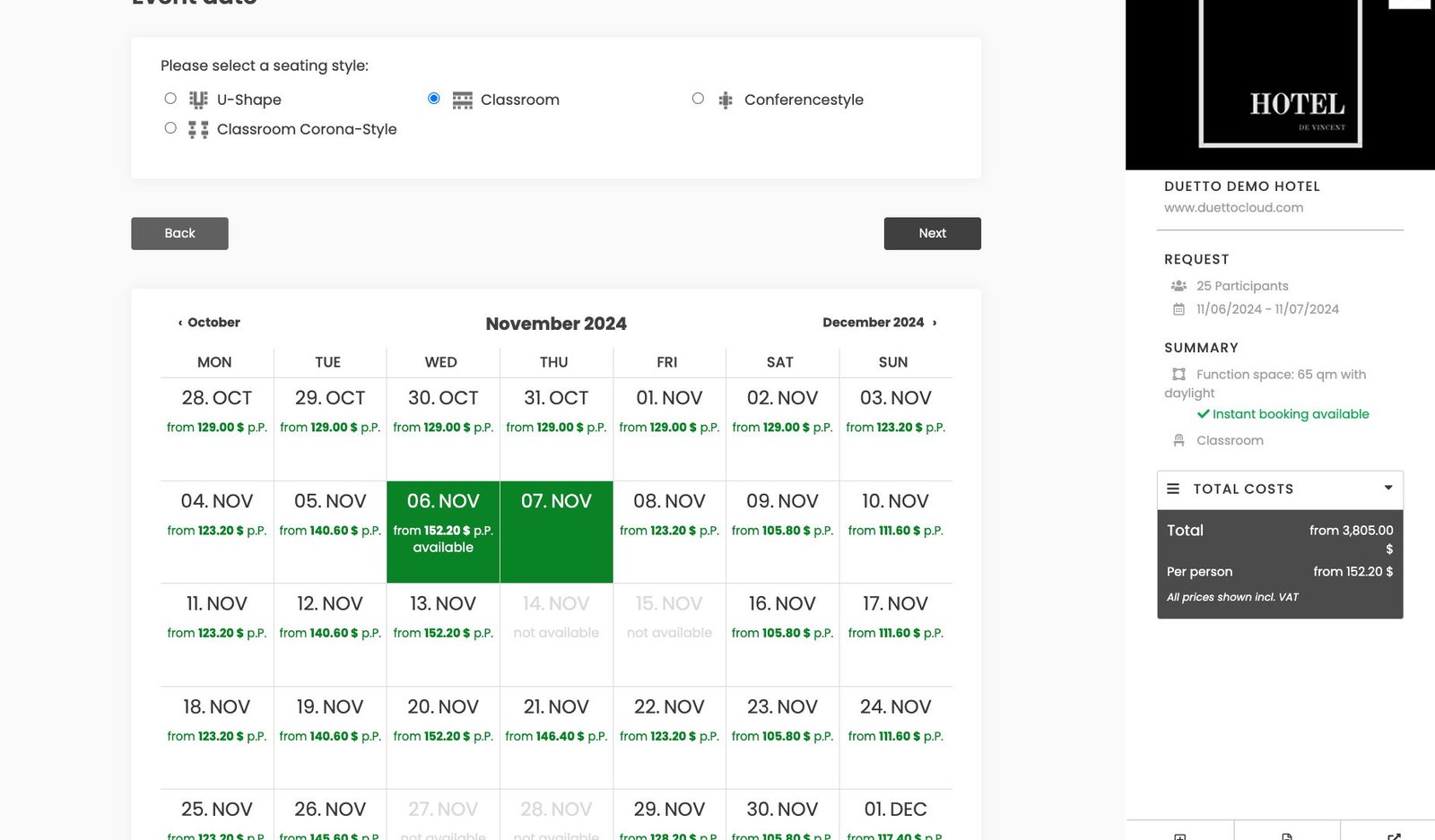
Task: Click the participants group icon
Action: coord(1178,286)
